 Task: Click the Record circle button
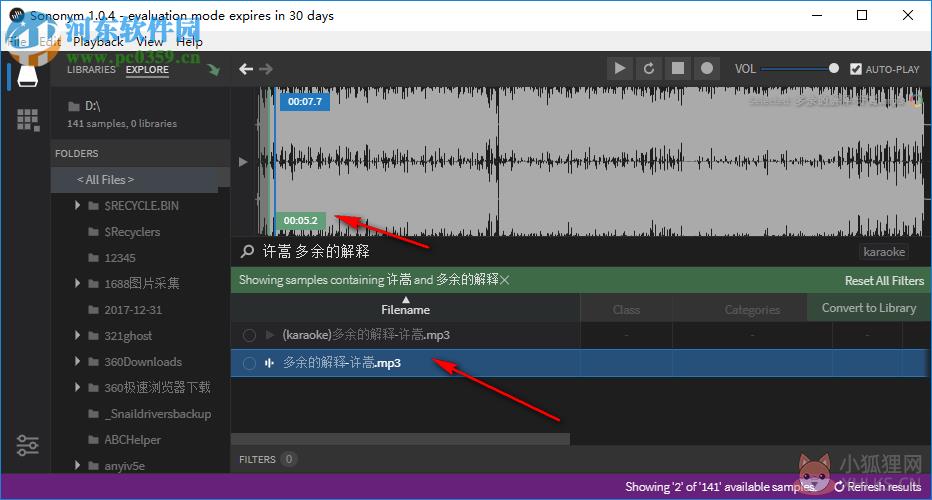(707, 68)
